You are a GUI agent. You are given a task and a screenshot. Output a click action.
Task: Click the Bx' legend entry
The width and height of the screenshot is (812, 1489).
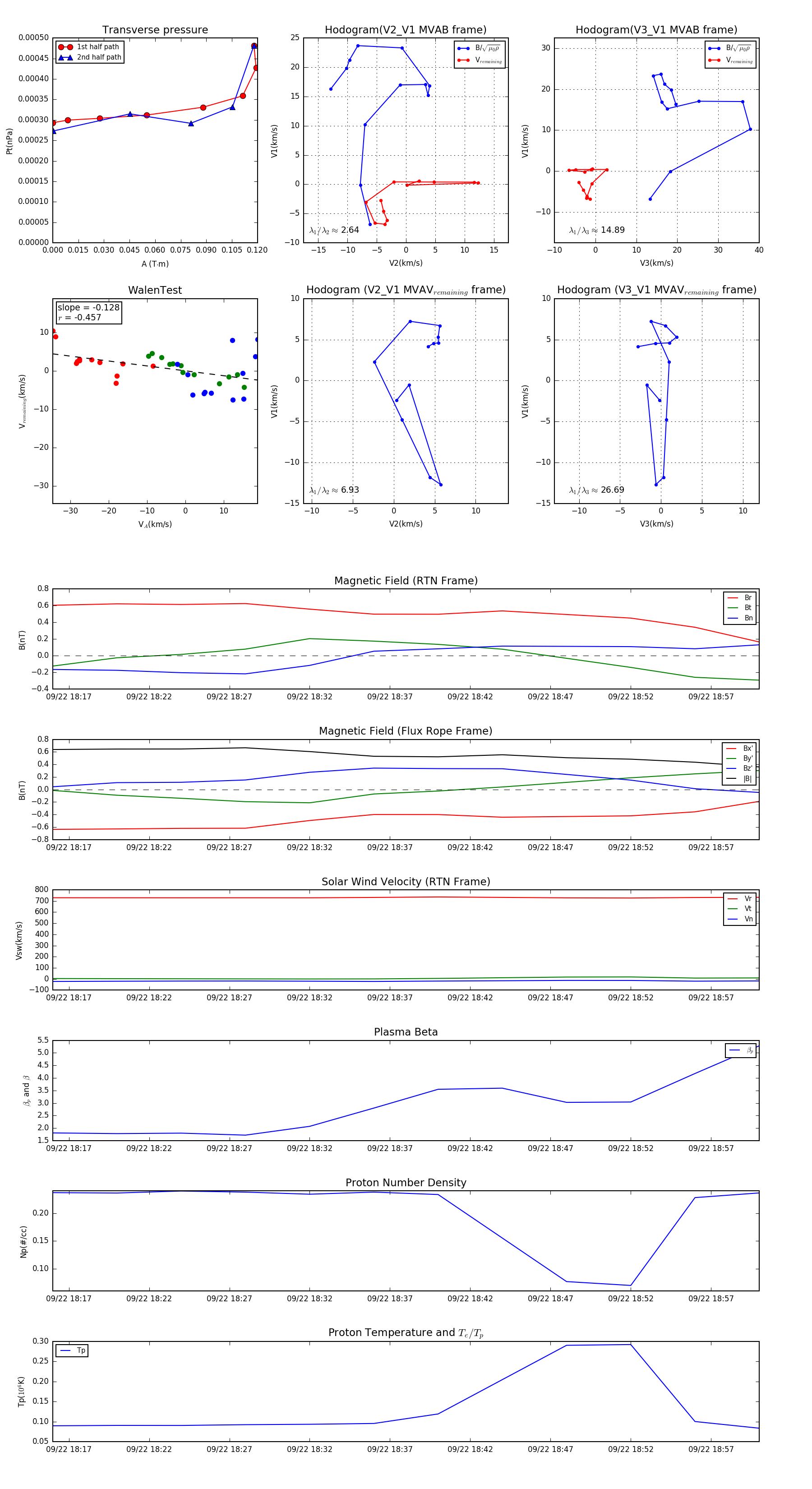[x=740, y=749]
